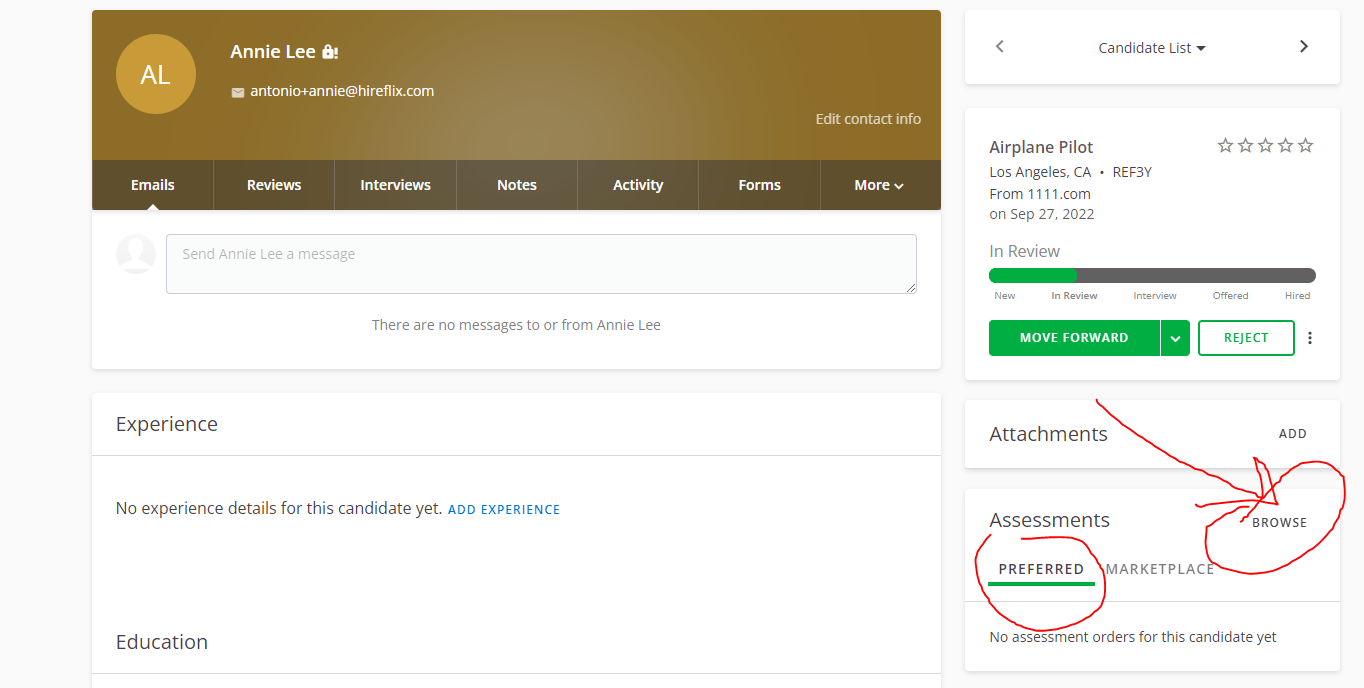
Task: Click the 'From 1111.com' source text
Action: tap(1040, 194)
